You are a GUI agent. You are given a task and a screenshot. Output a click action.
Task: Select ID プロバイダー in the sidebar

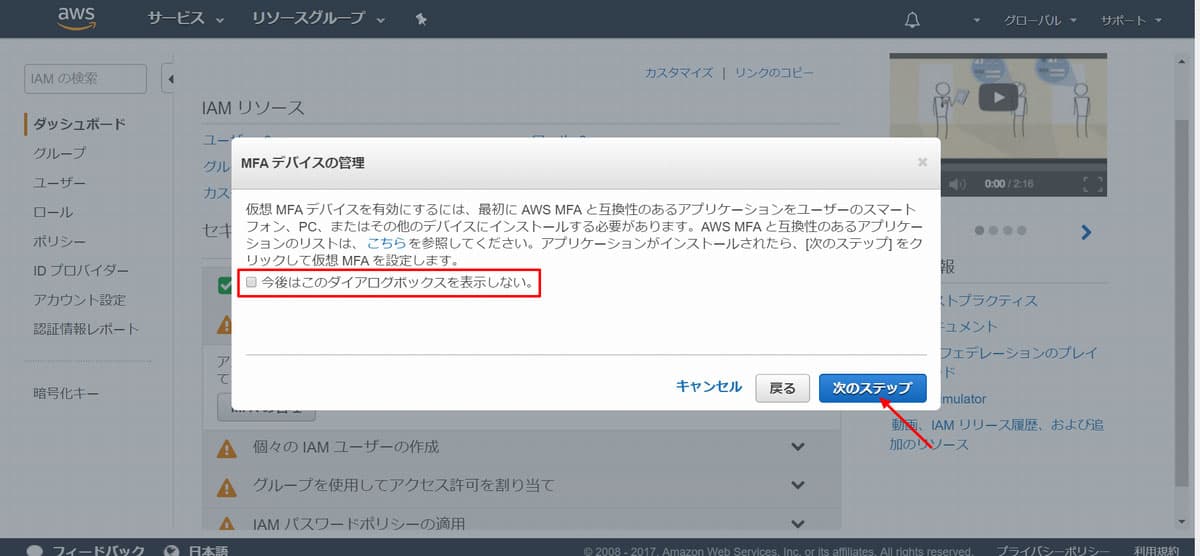pos(81,270)
